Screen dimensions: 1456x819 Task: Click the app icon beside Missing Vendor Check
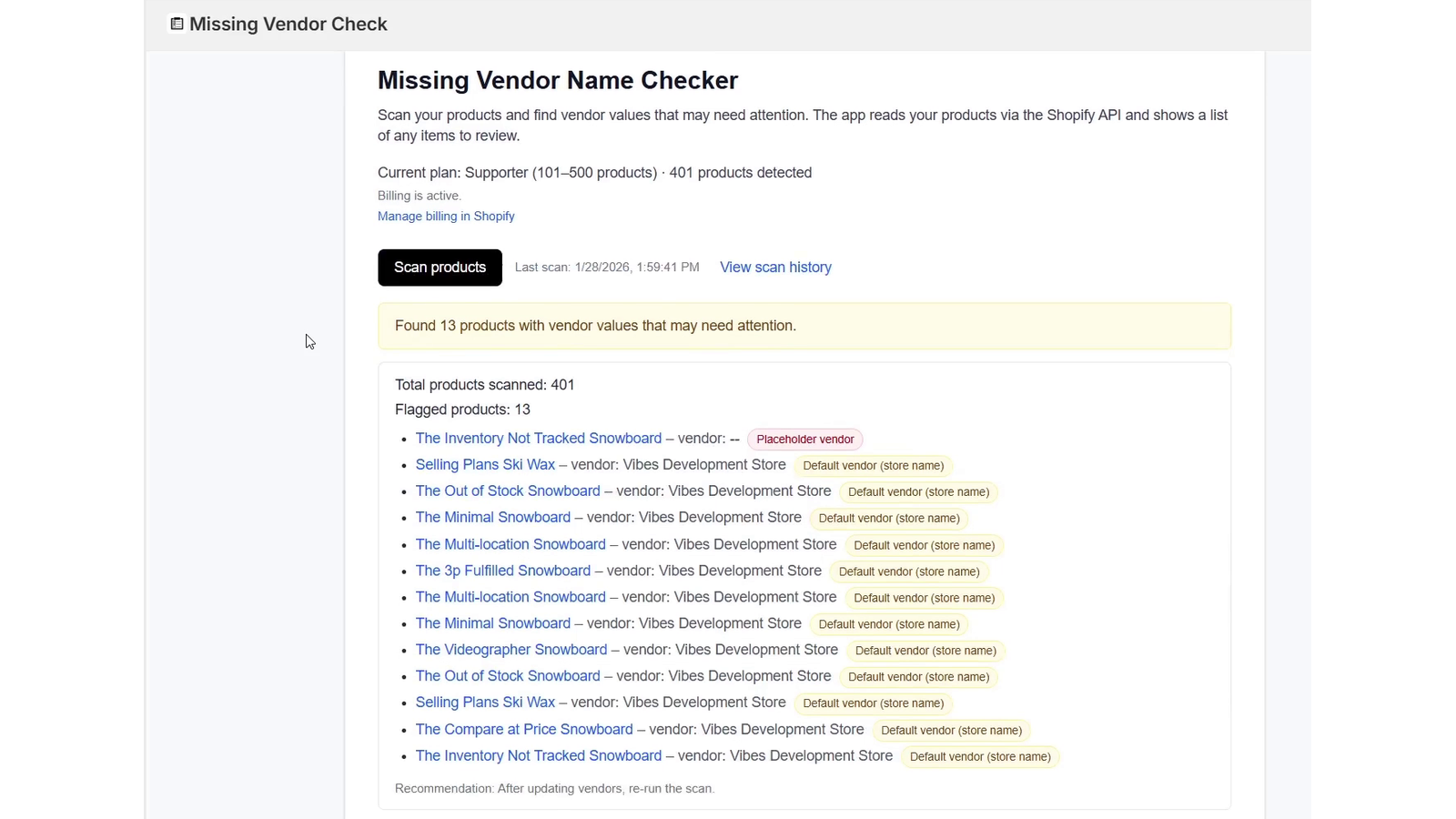[177, 24]
